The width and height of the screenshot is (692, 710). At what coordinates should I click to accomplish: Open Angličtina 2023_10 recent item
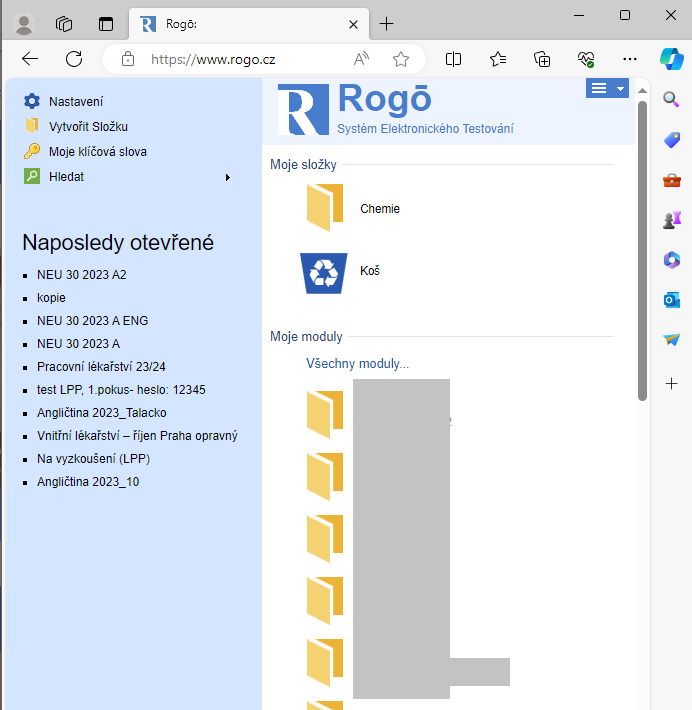pos(88,482)
